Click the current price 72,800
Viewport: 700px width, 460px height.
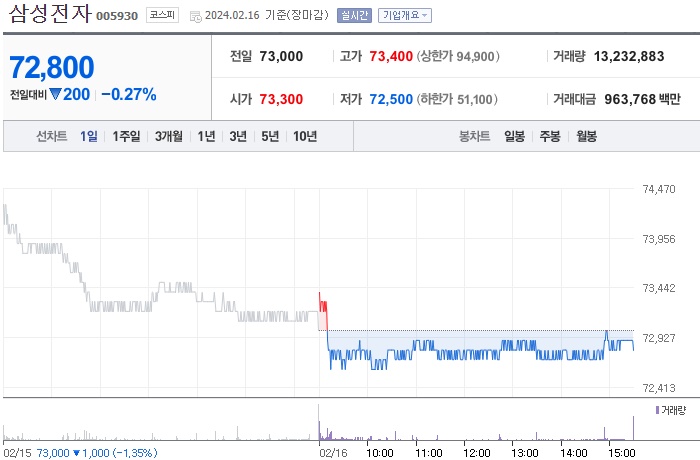(52, 67)
